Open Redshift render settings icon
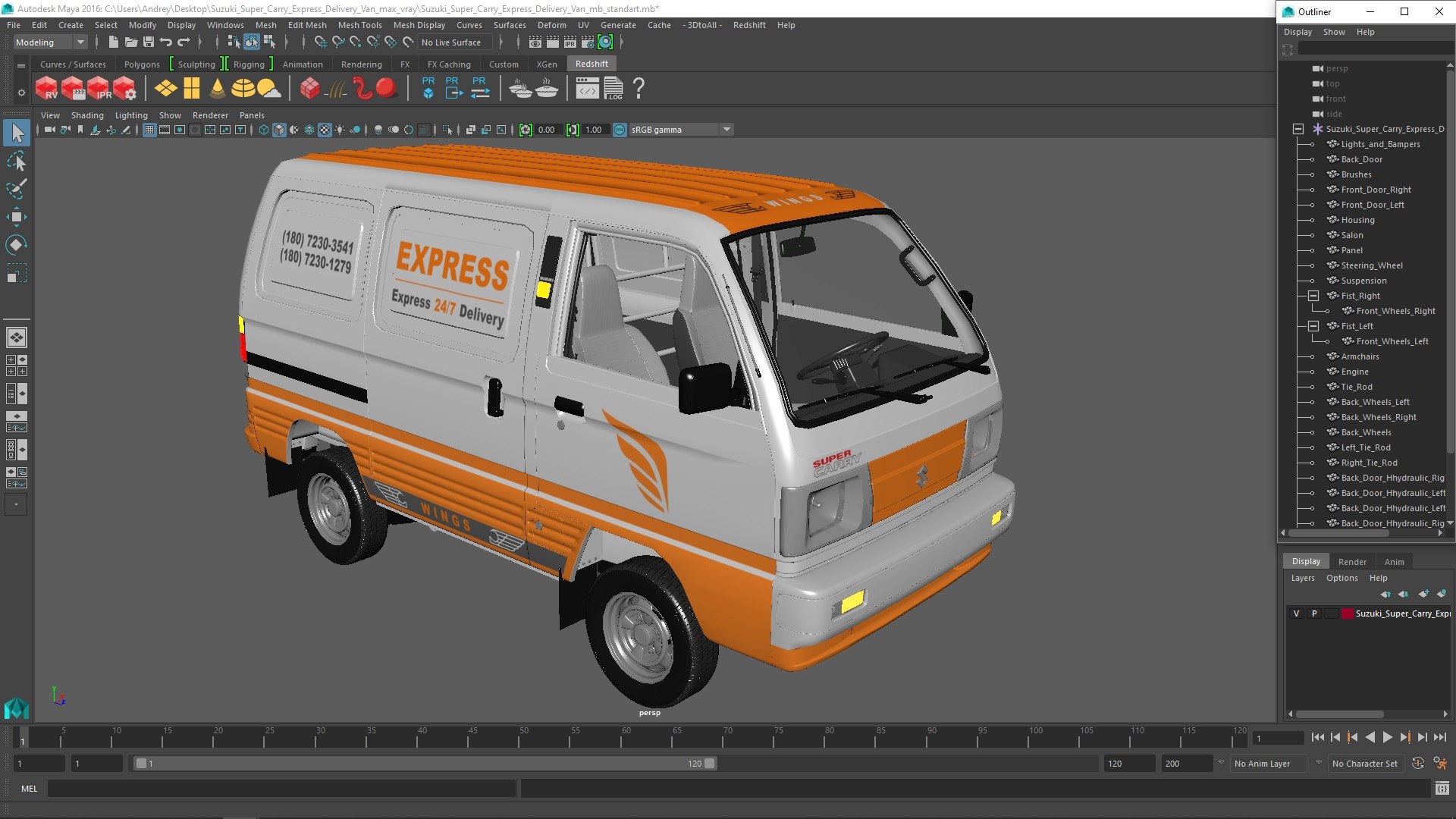The height and width of the screenshot is (819, 1456). click(124, 89)
